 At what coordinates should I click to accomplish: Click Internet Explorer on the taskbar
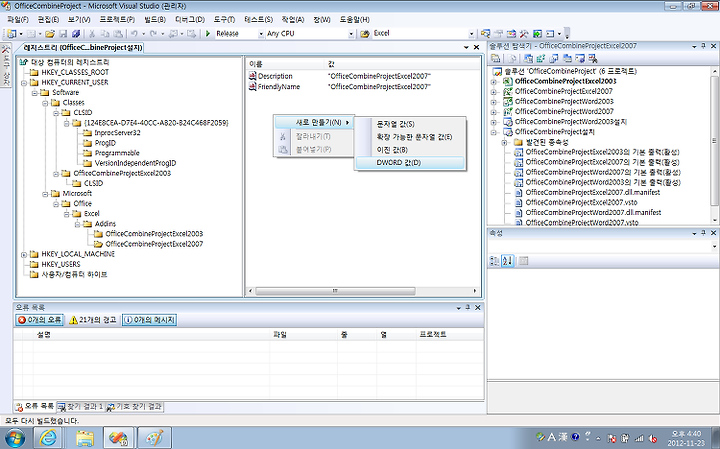(48, 438)
